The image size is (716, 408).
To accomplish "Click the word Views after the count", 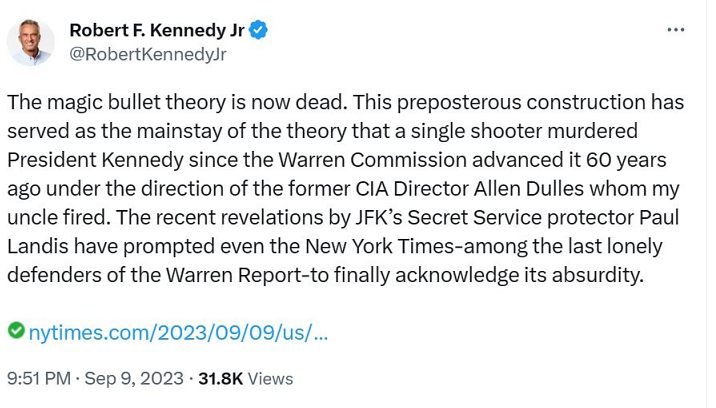I will [270, 378].
